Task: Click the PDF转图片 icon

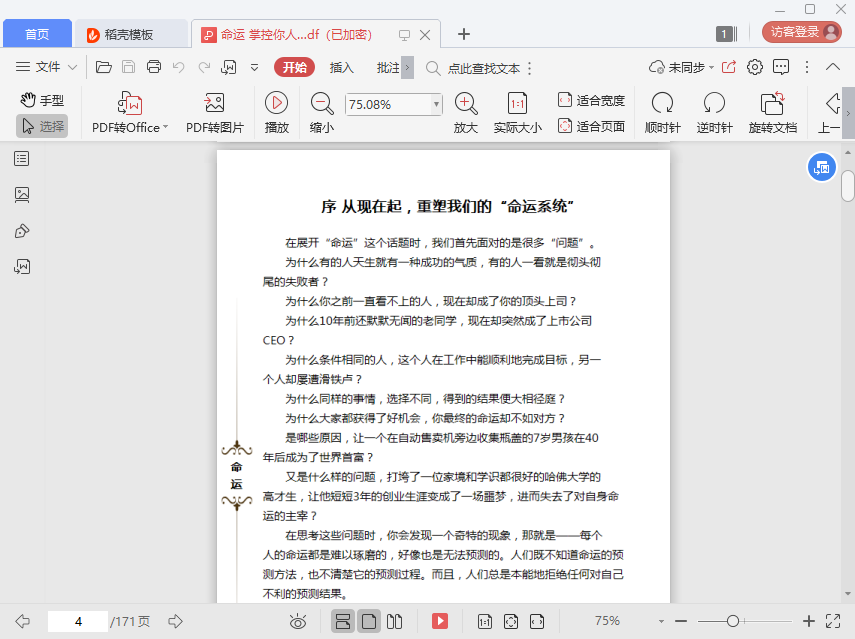Action: (x=214, y=103)
